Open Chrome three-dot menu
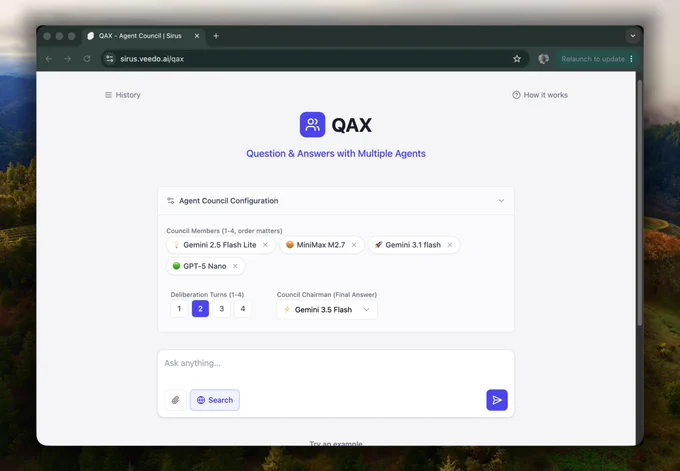Viewport: 680px width, 471px height. click(631, 59)
